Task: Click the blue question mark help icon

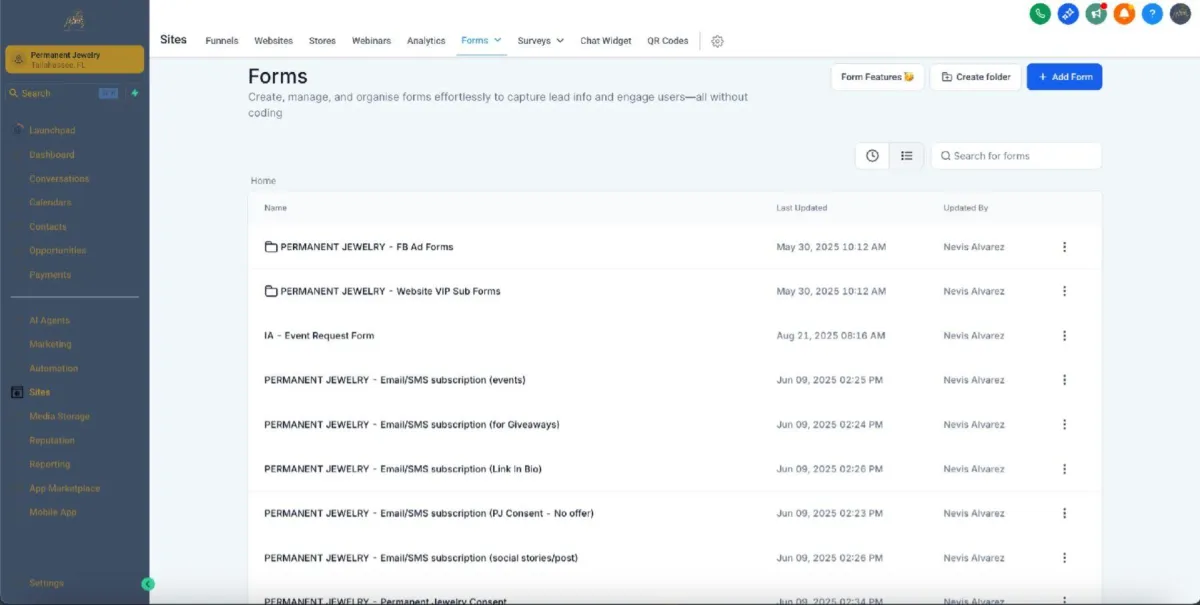Action: (x=1152, y=14)
